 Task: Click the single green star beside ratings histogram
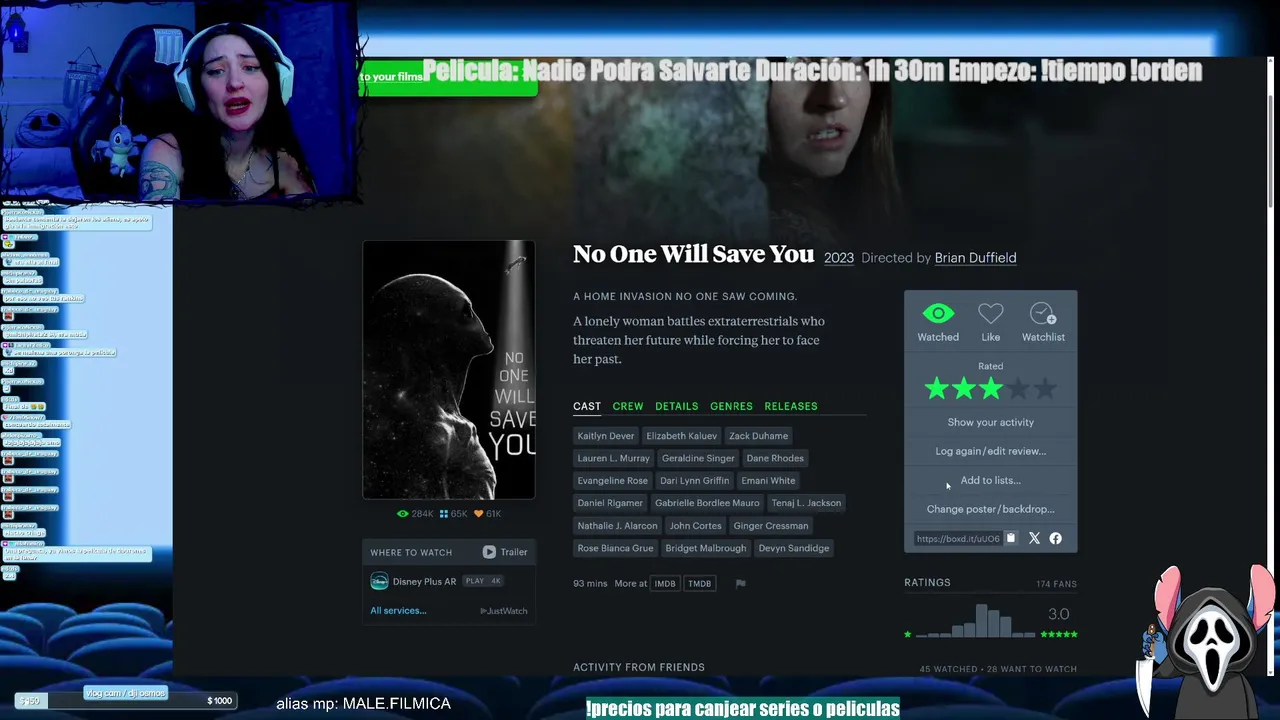908,634
